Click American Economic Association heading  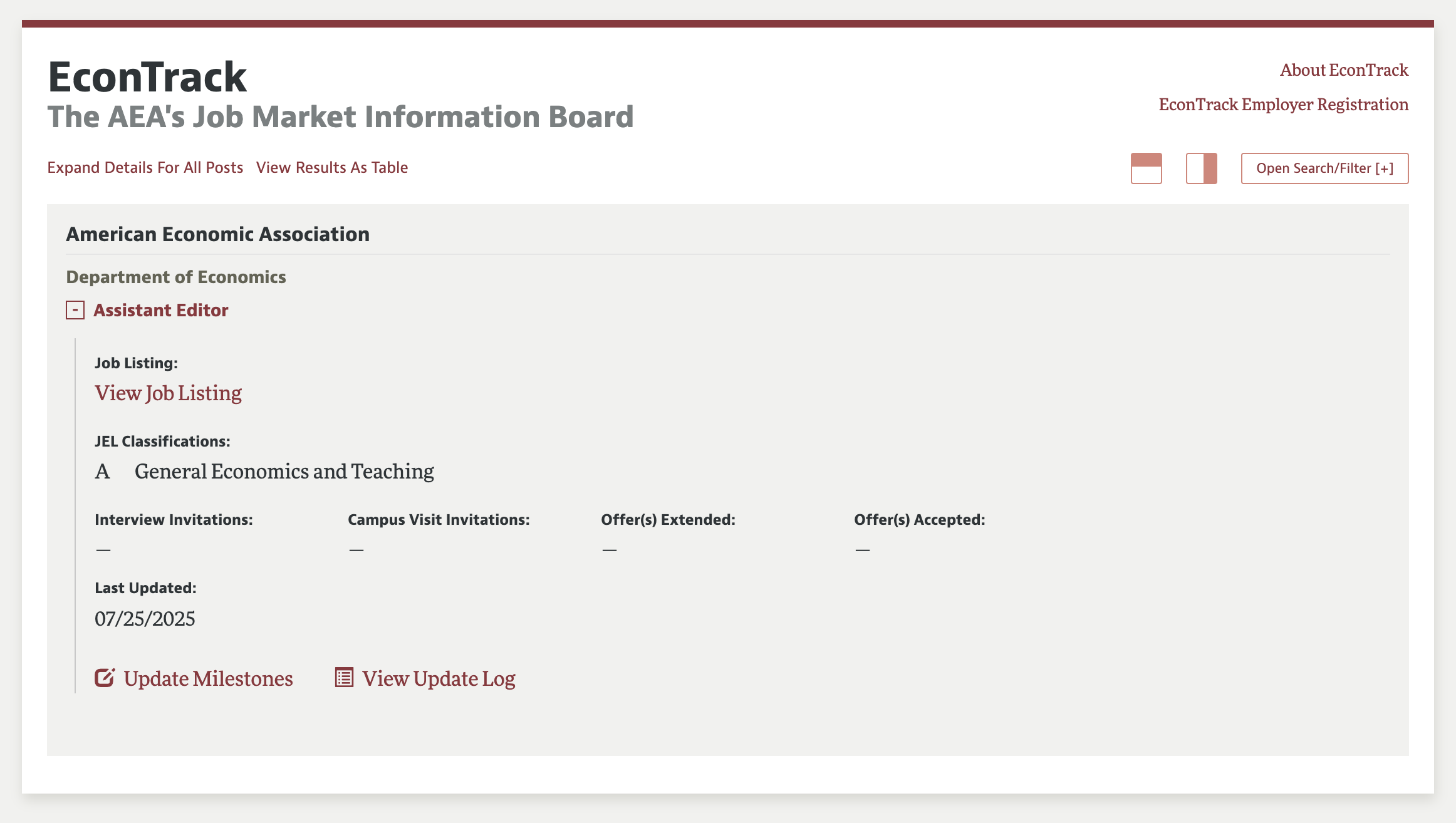pos(217,234)
